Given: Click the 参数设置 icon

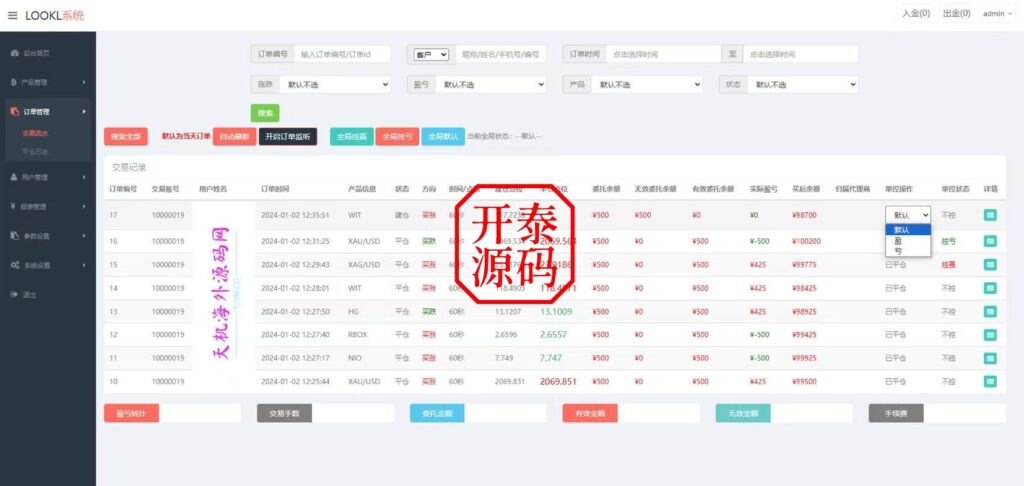Looking at the screenshot, I should pos(14,236).
